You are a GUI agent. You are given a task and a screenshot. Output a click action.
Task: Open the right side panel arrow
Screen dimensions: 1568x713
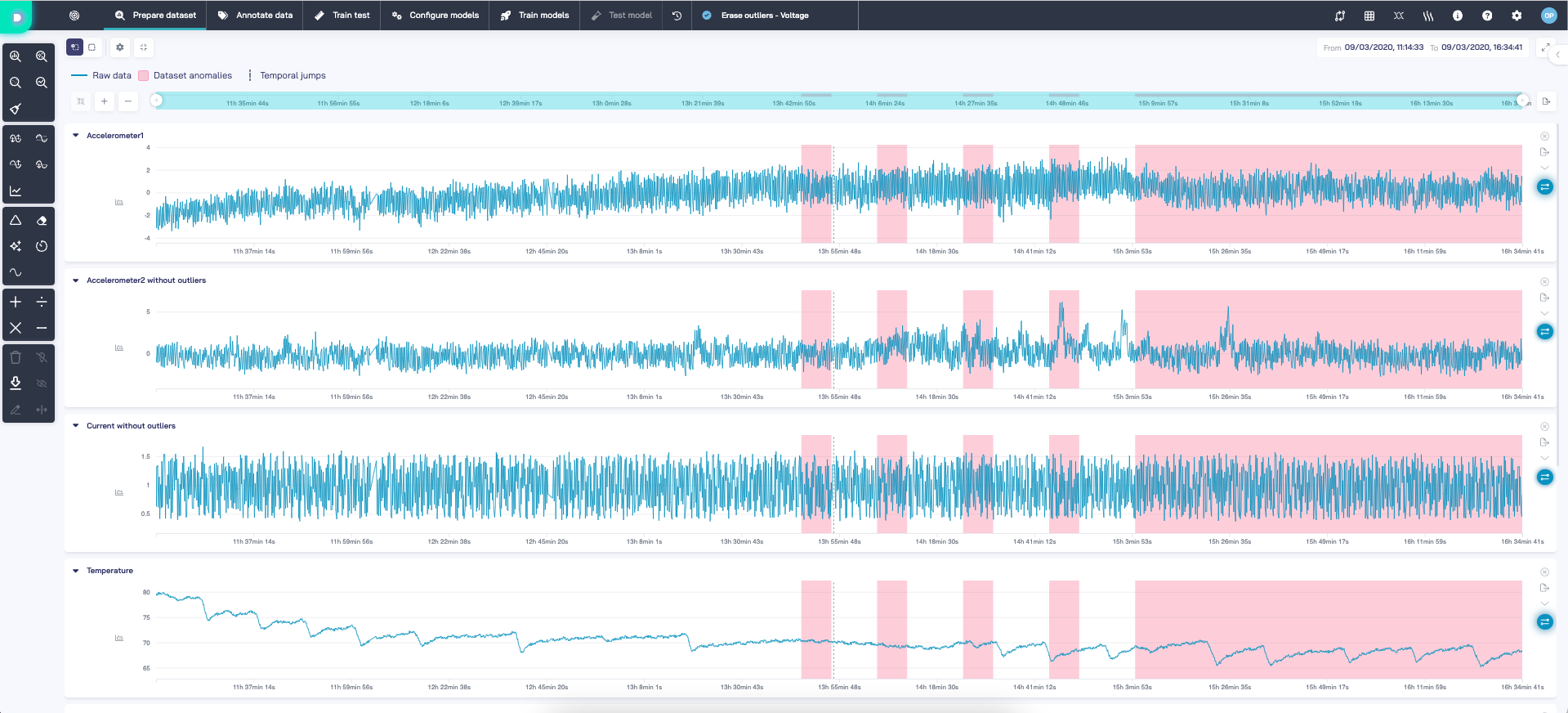coord(1558,55)
